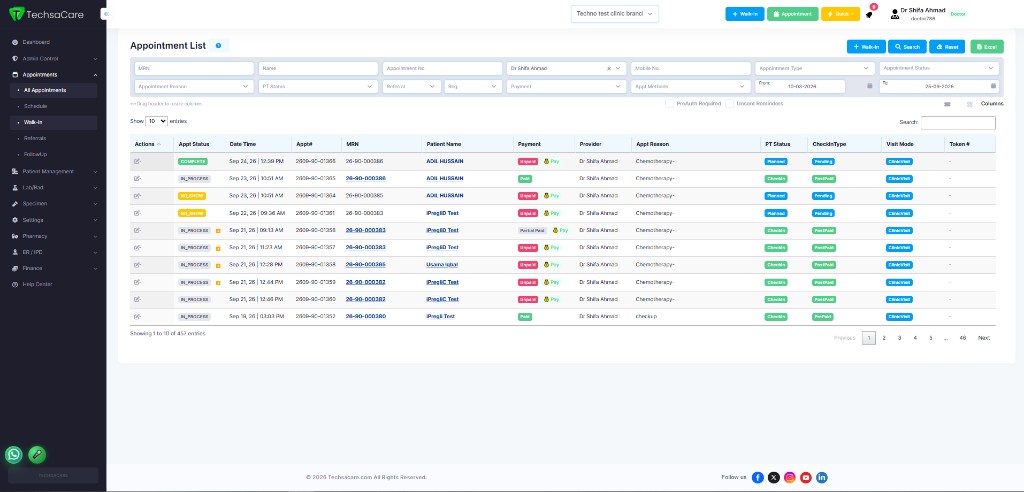
Task: Click the Next pagination link
Action: tap(984, 338)
